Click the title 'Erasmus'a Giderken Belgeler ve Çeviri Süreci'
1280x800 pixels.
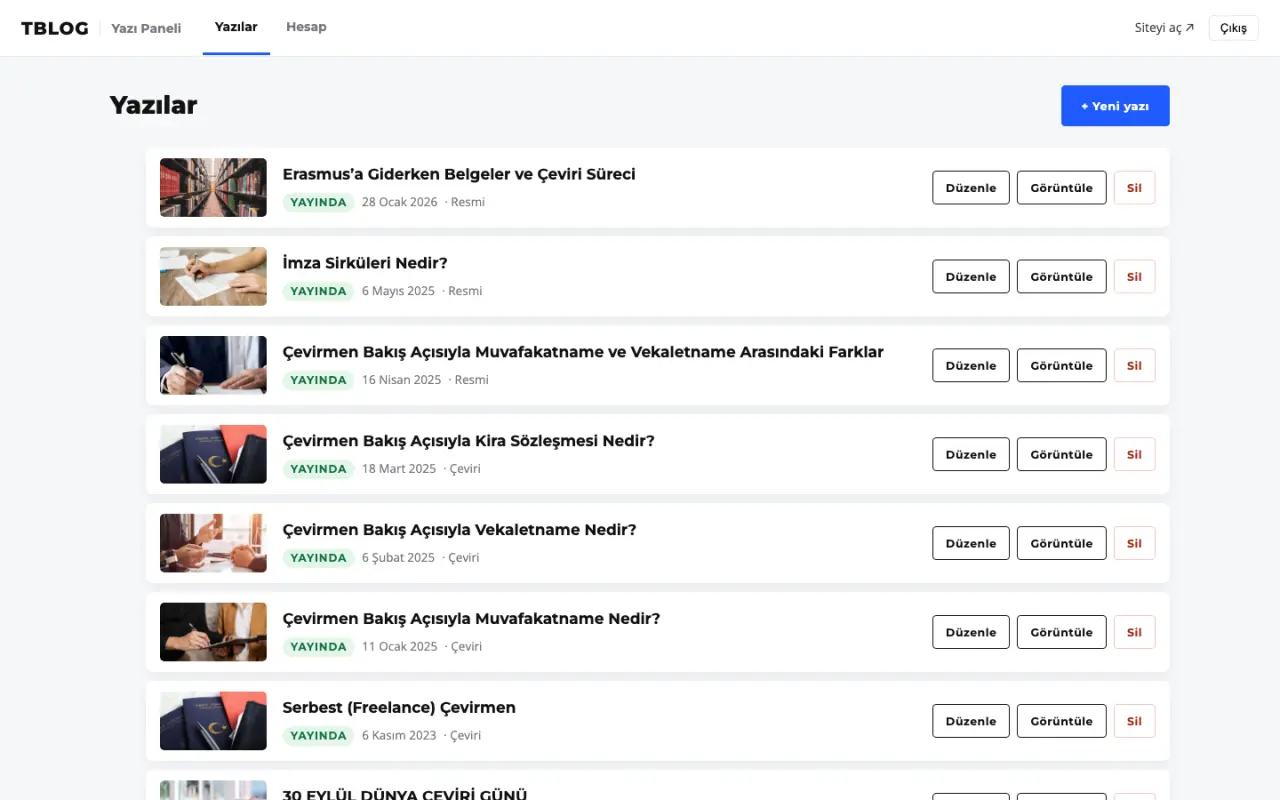click(459, 174)
